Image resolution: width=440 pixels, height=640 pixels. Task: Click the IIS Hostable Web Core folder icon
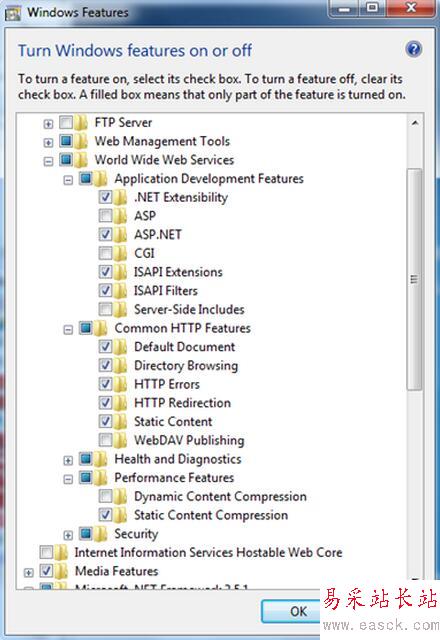point(61,553)
